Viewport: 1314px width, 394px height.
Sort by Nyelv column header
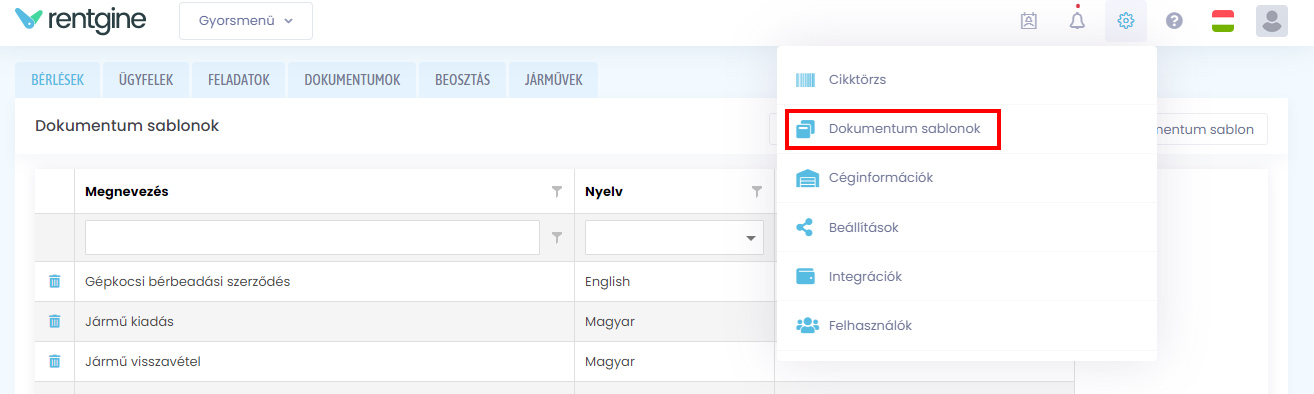coord(604,192)
